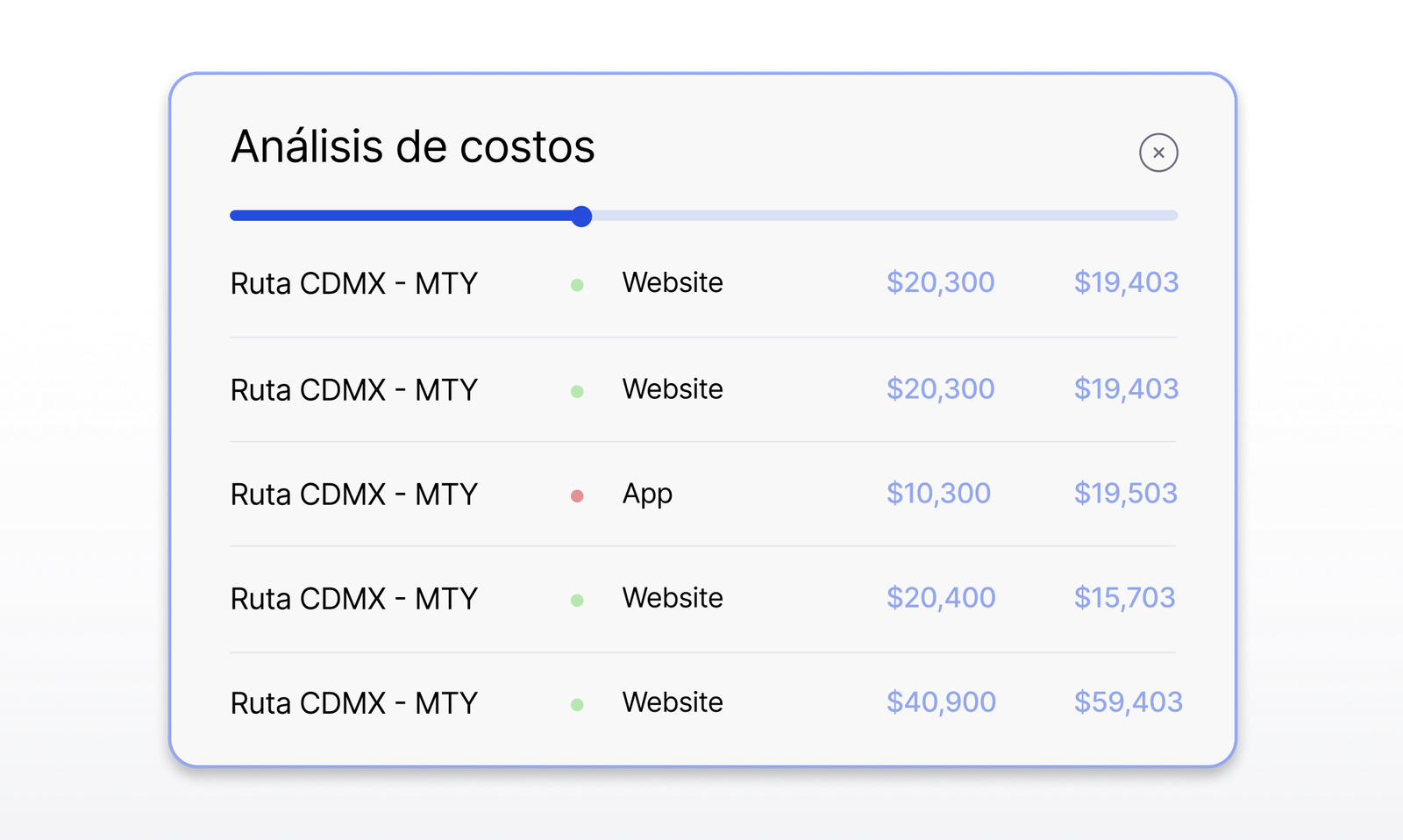1403x840 pixels.
Task: Click the red status dot beside App
Action: point(577,496)
